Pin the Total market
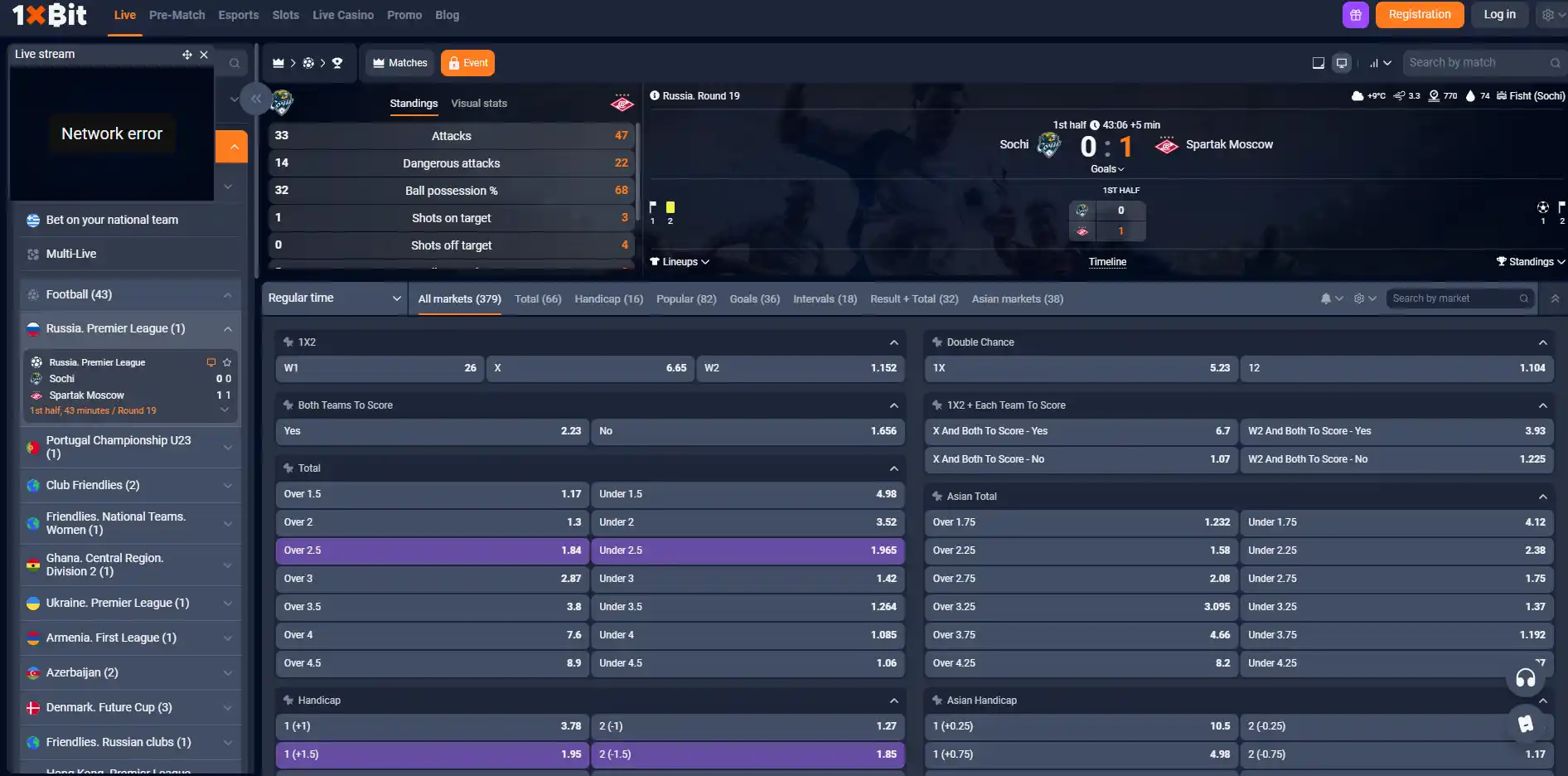The image size is (1568, 776). pyautogui.click(x=288, y=468)
